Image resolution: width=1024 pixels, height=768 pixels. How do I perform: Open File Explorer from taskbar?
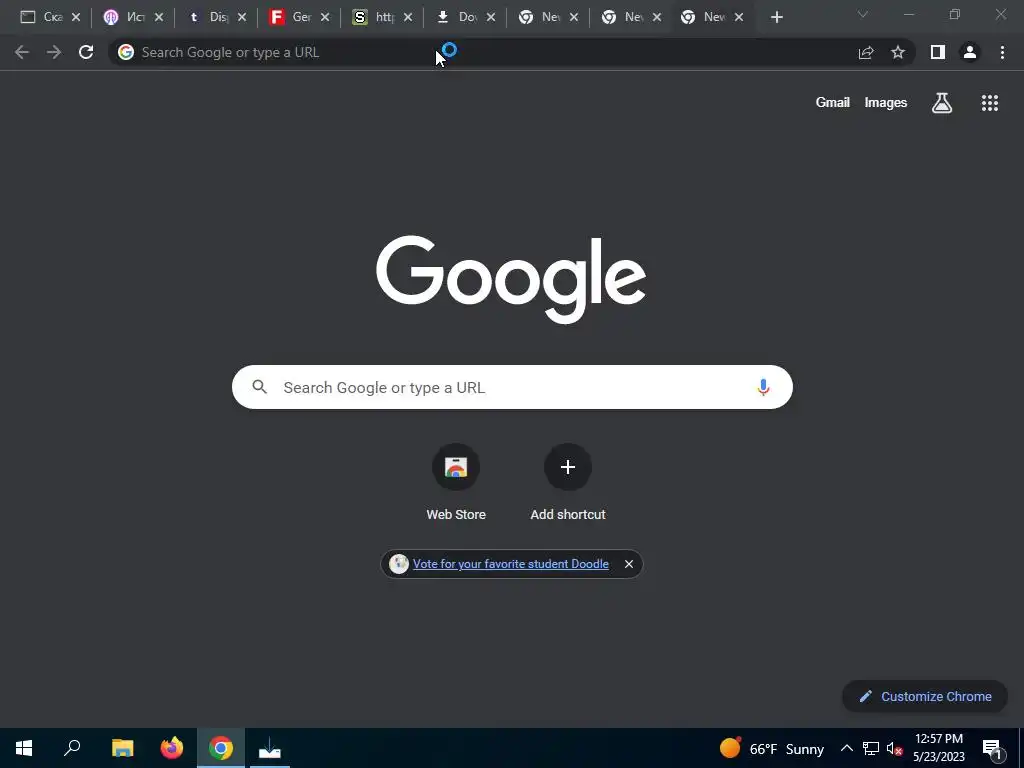pyautogui.click(x=122, y=748)
